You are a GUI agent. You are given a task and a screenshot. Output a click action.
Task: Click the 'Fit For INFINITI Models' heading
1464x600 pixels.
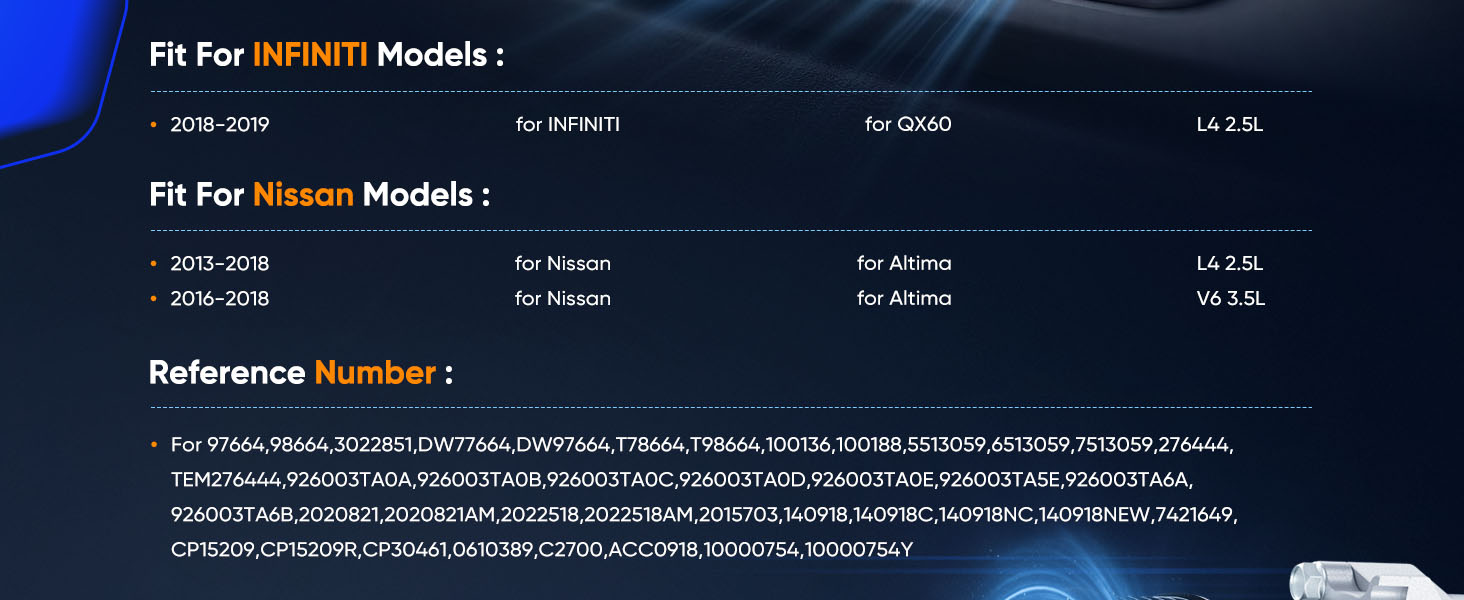click(x=326, y=54)
